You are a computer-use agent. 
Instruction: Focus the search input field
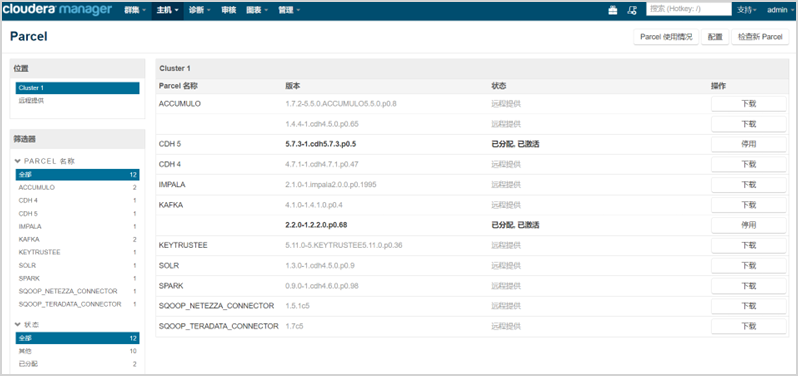pos(689,9)
